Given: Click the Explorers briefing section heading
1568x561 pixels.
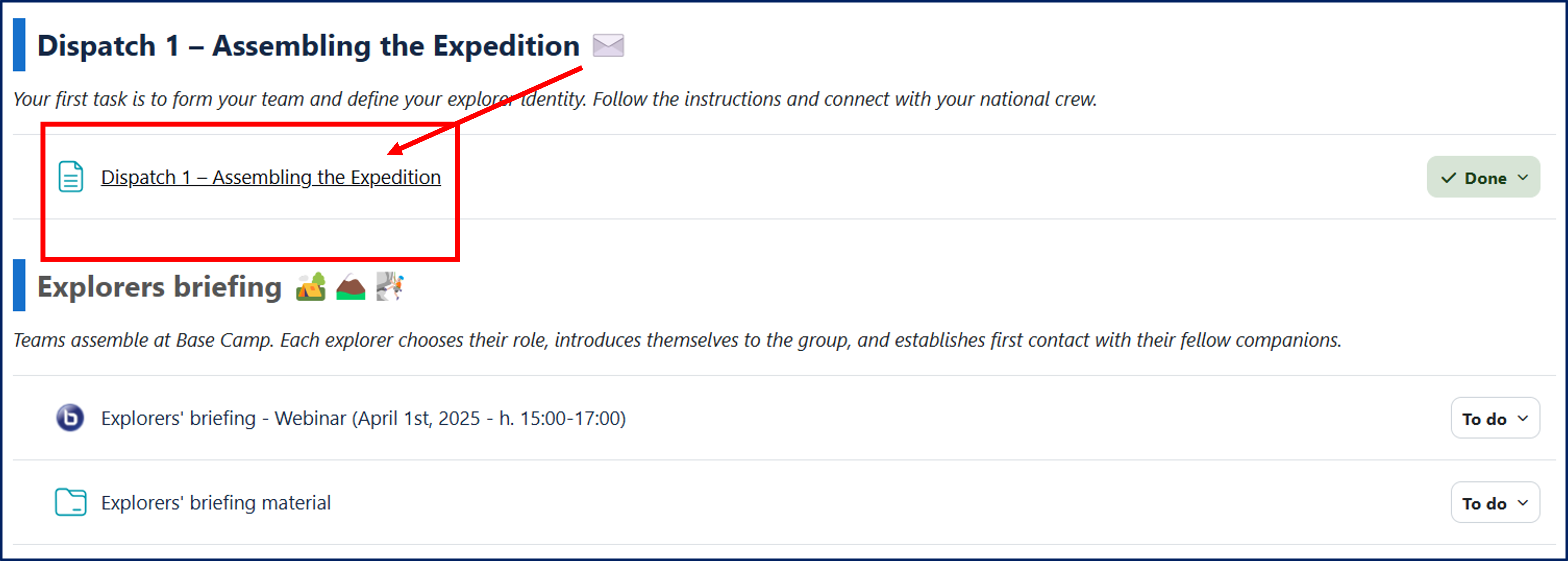Looking at the screenshot, I should pyautogui.click(x=159, y=287).
